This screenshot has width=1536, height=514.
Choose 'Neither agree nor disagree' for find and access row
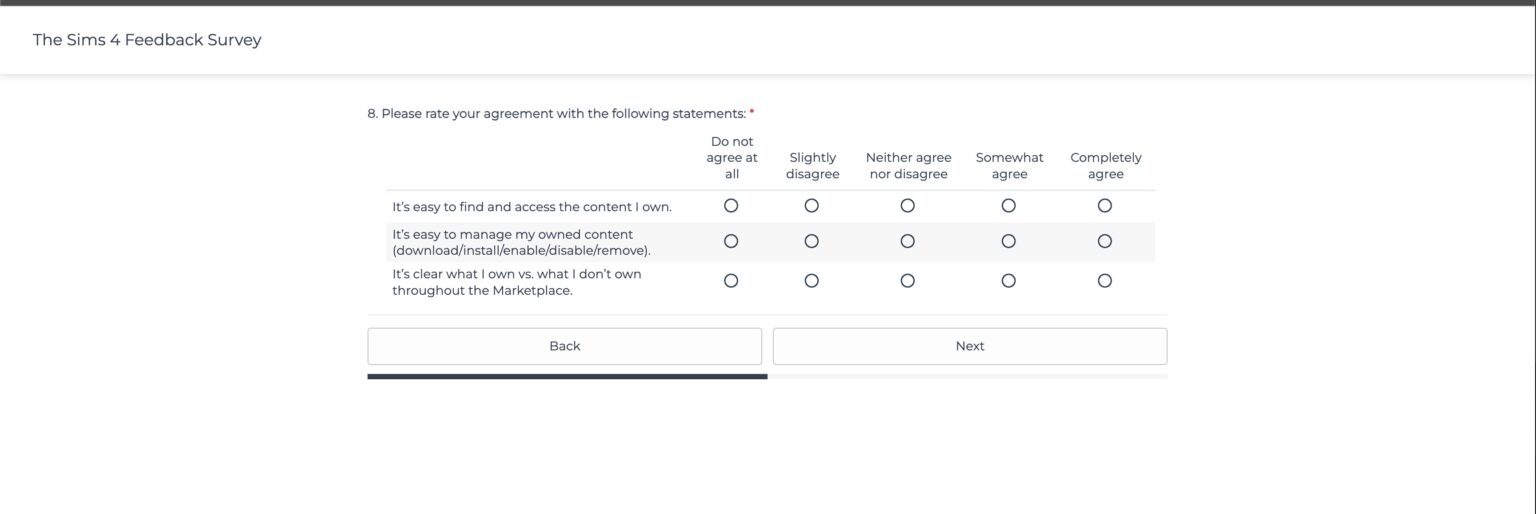[x=908, y=206]
